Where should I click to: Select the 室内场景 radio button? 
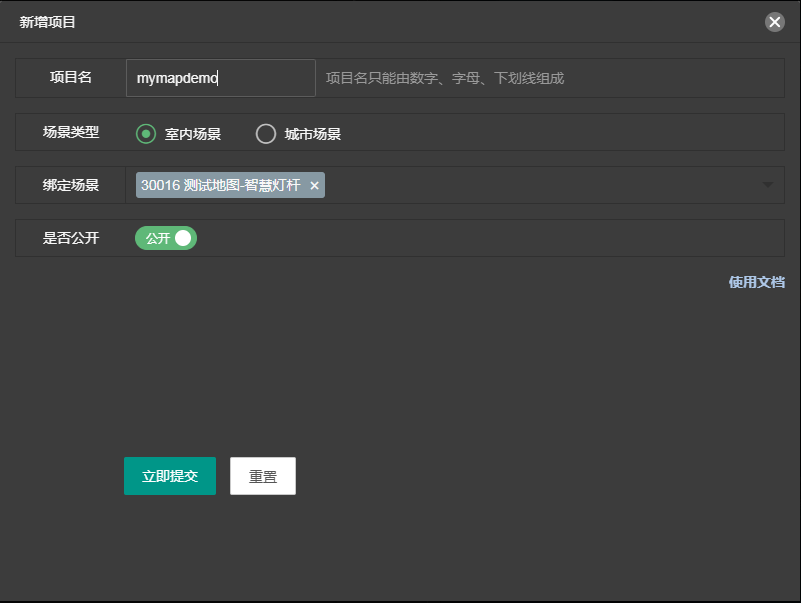click(x=146, y=134)
